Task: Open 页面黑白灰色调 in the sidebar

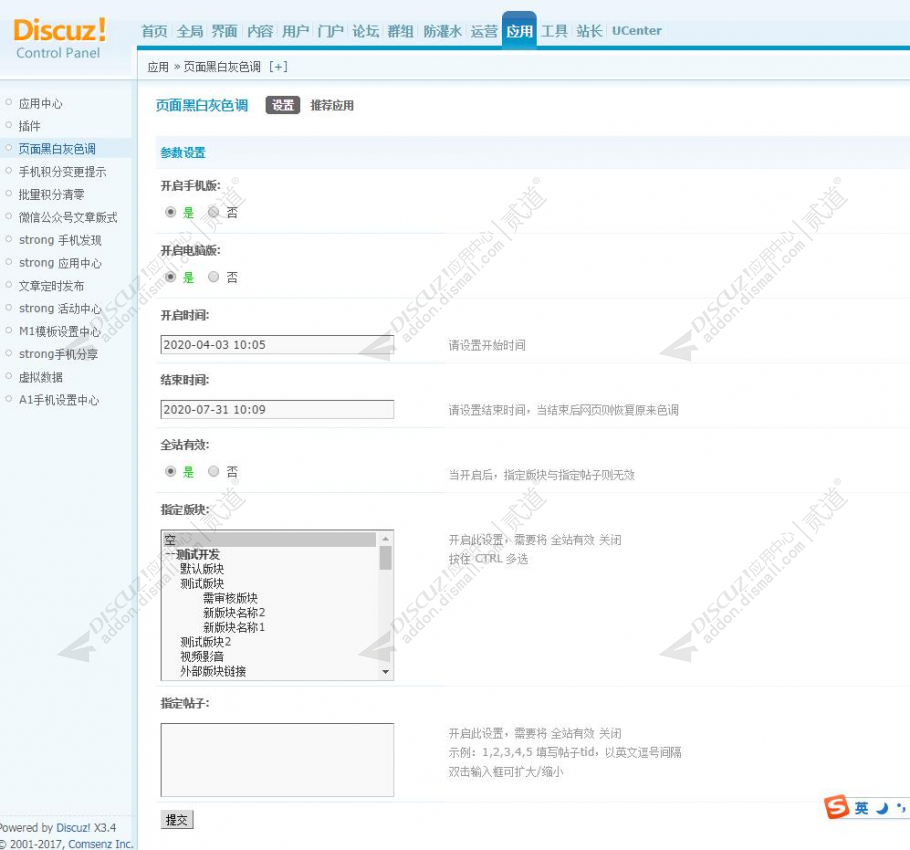Action: click(57, 149)
